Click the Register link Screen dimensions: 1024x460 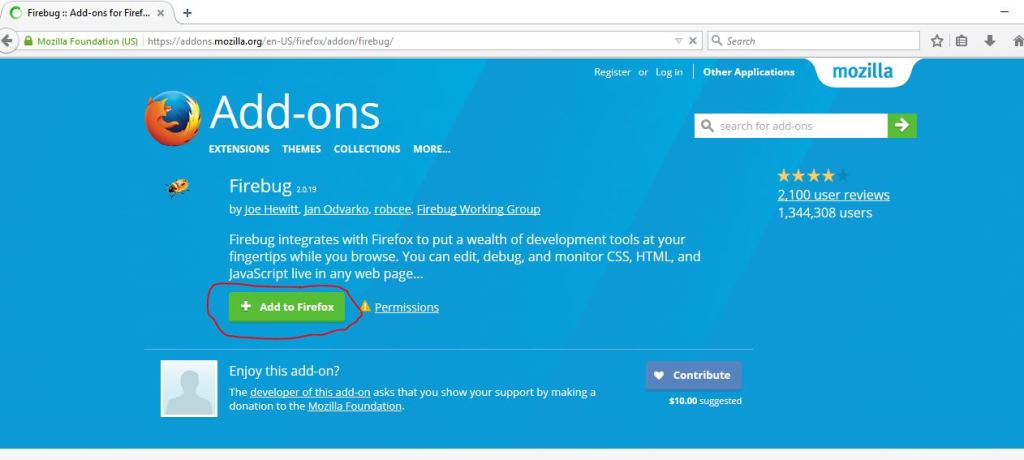(x=612, y=73)
